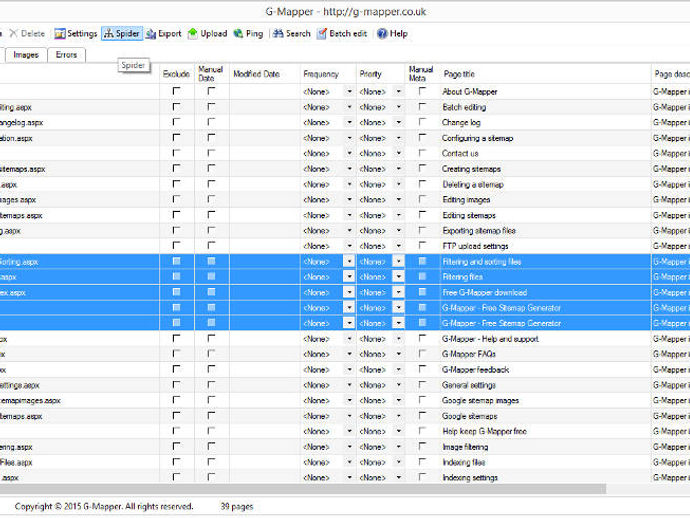Open the Batch edit tool

click(342, 33)
